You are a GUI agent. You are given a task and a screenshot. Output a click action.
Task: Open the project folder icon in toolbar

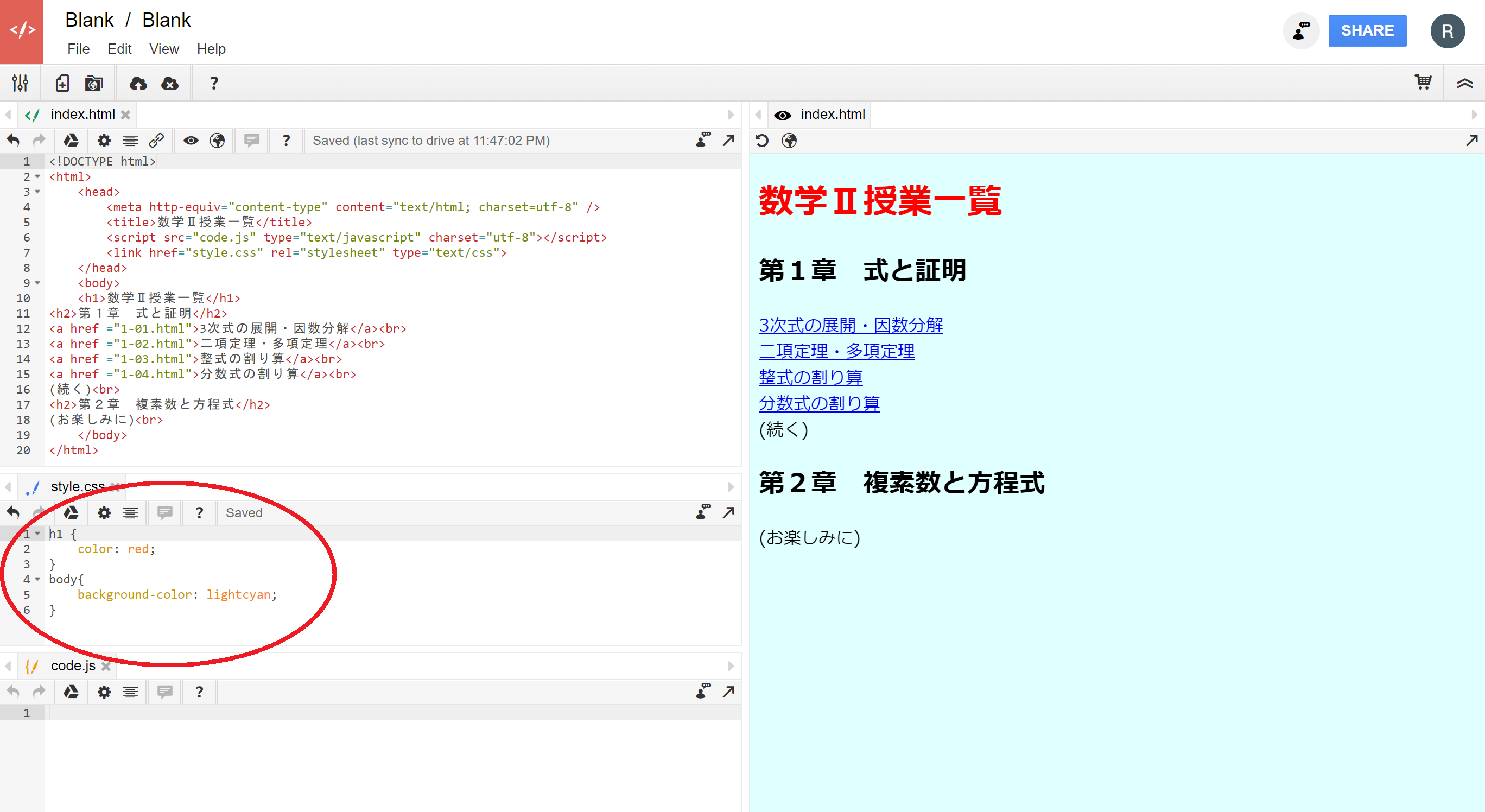pyautogui.click(x=94, y=83)
